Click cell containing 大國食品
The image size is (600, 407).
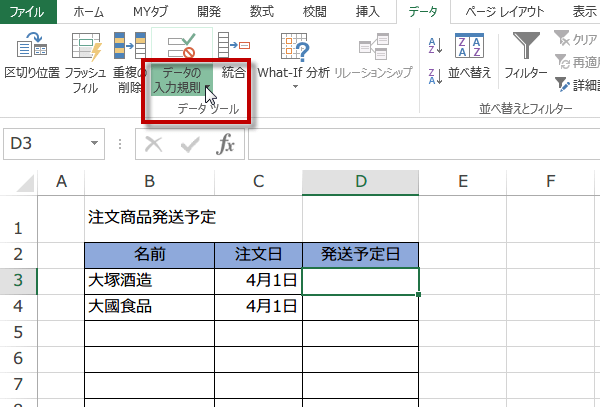(149, 307)
